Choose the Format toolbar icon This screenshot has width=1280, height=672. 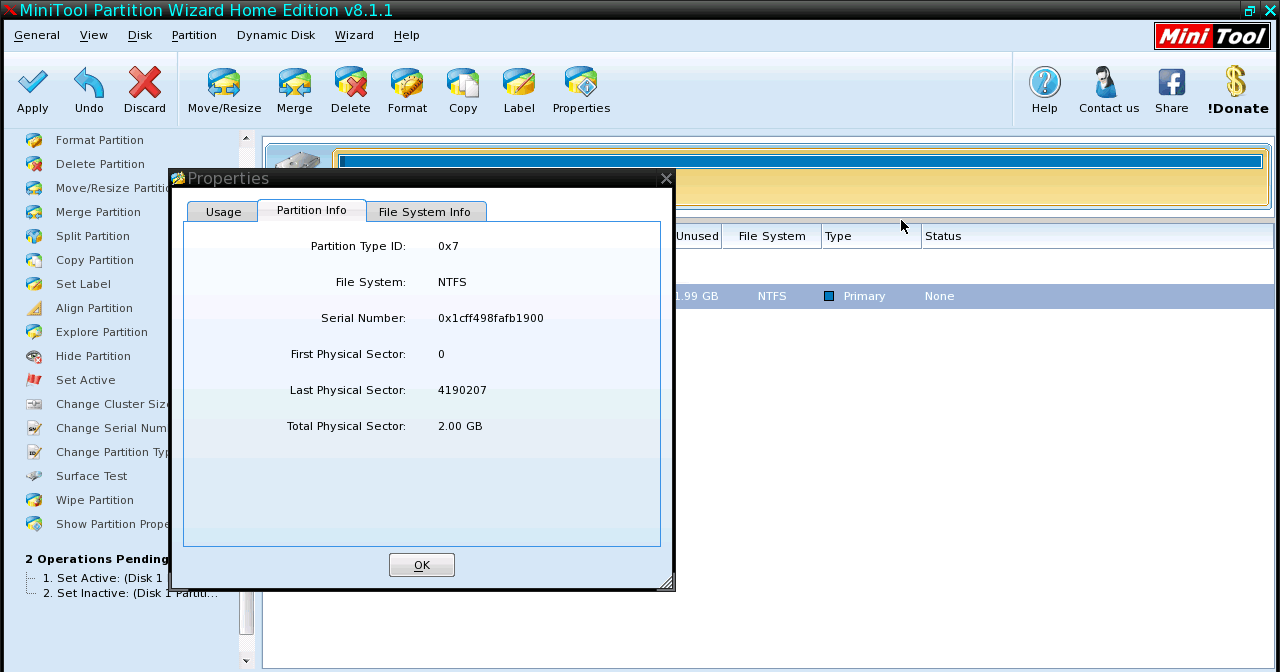(x=407, y=83)
